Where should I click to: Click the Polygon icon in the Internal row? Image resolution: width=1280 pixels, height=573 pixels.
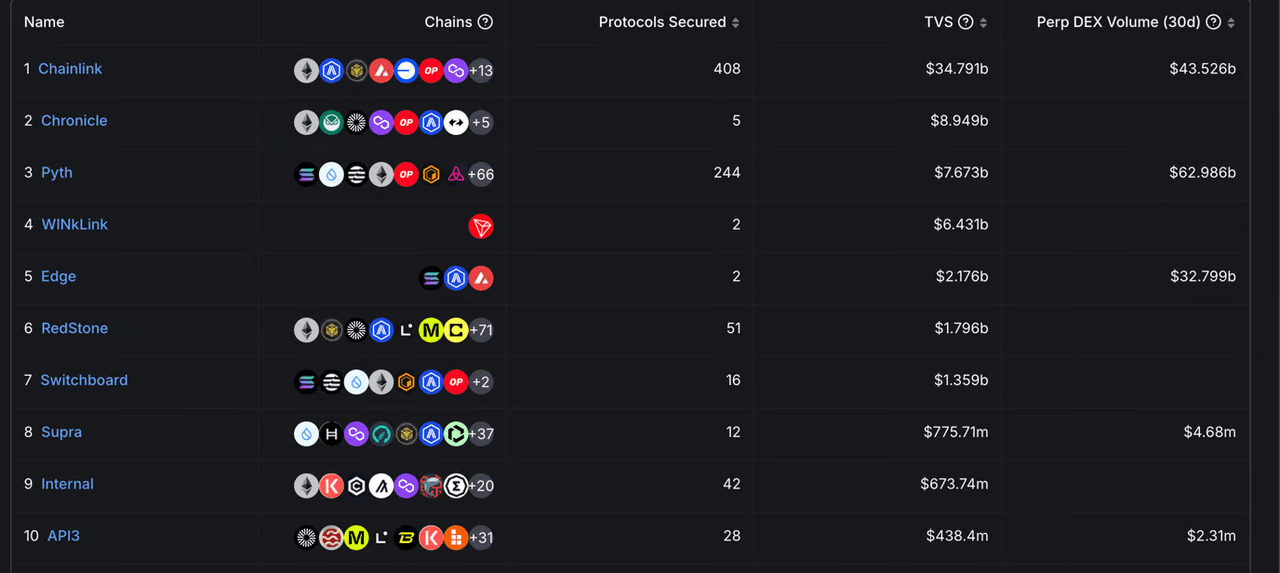pyautogui.click(x=406, y=486)
